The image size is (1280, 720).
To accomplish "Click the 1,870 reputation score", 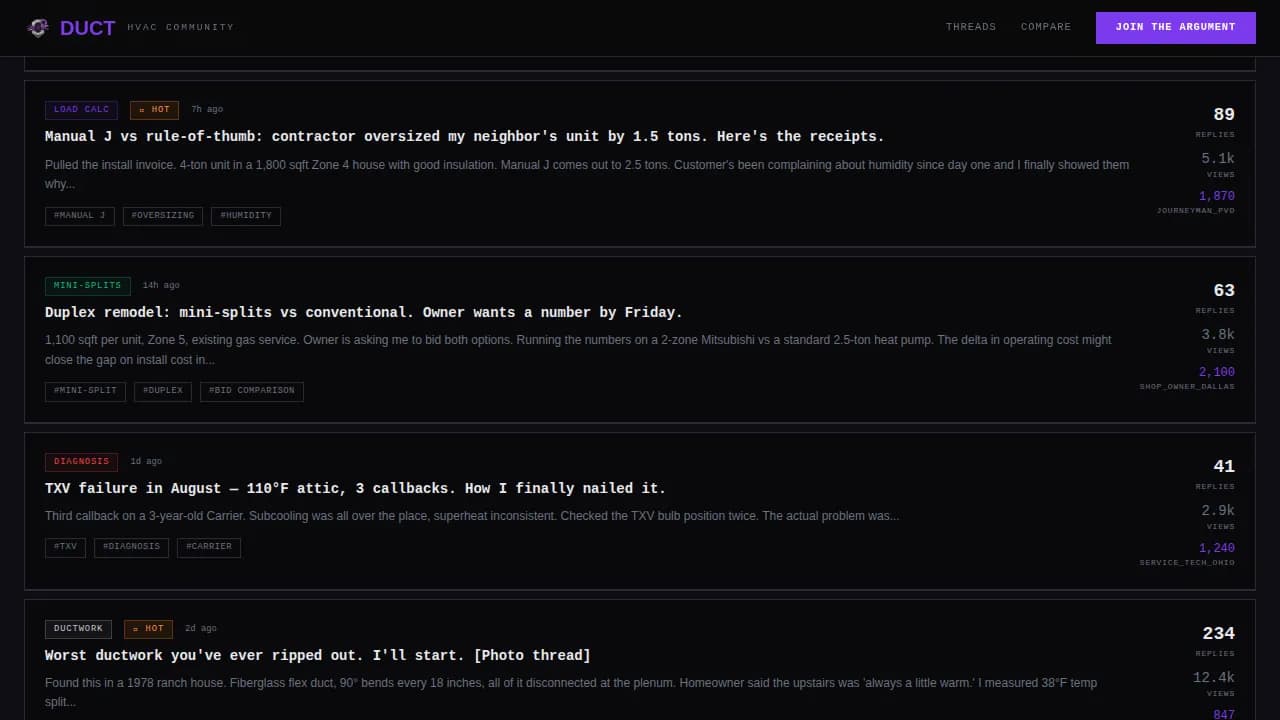I will [x=1217, y=196].
